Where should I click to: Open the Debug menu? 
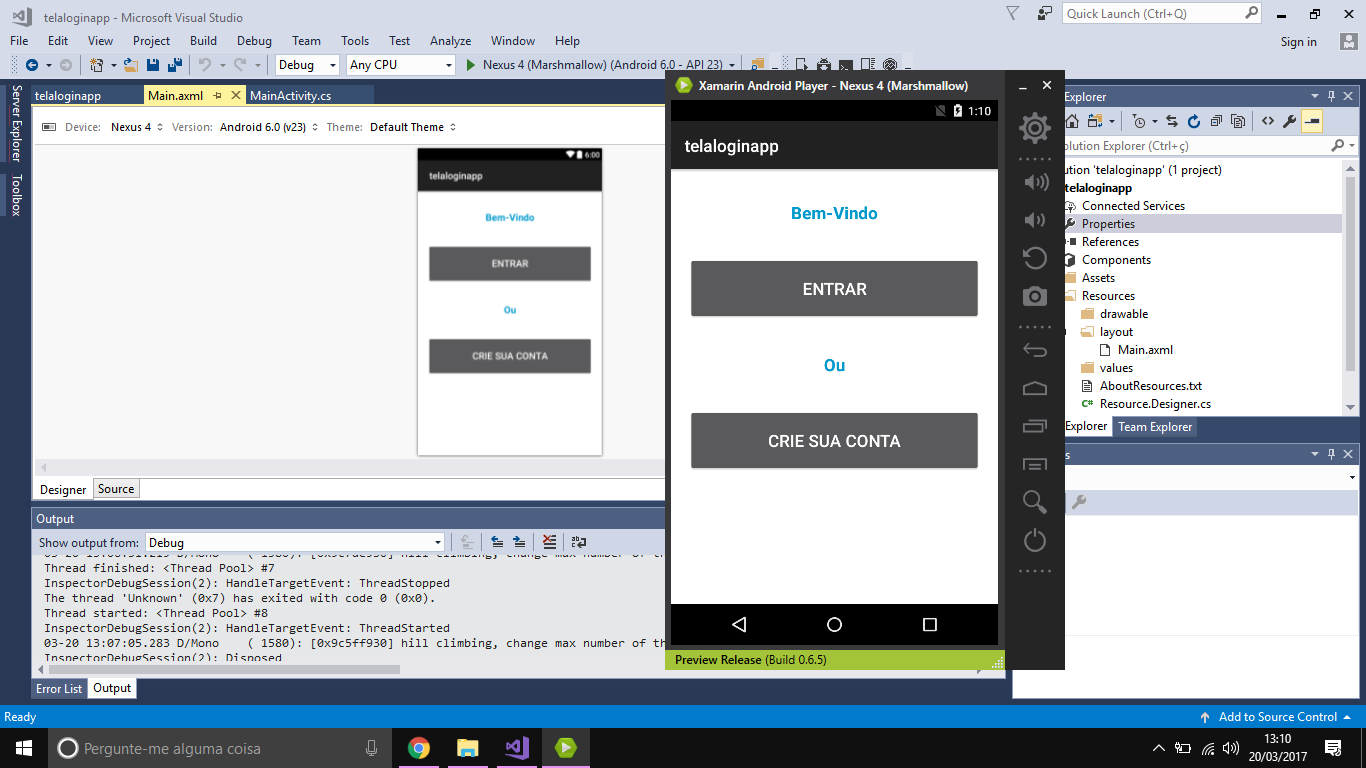(x=254, y=41)
